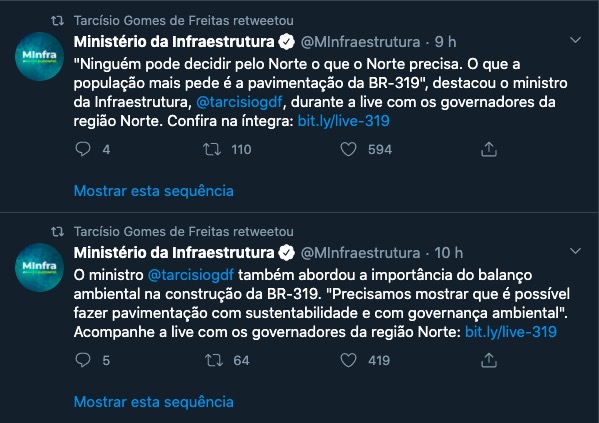Open @tarcisiogdf mention in the second tweet
Image resolution: width=599 pixels, height=423 pixels.
tap(191, 275)
